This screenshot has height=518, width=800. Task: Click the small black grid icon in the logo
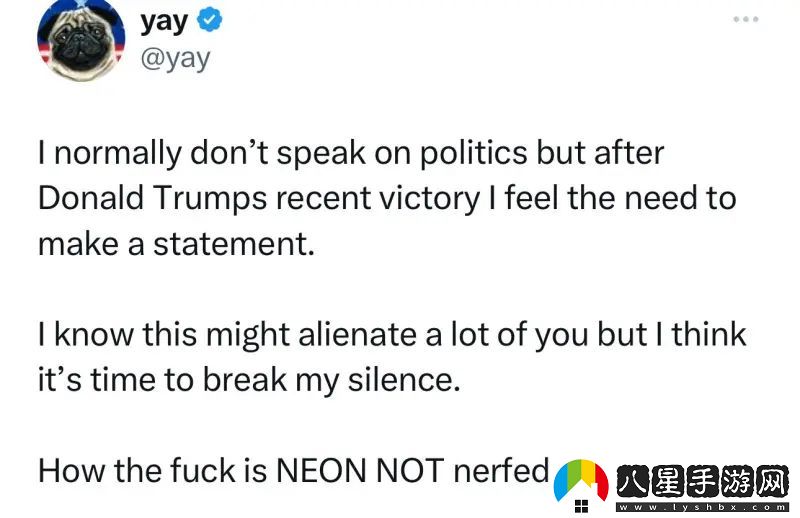click(581, 506)
